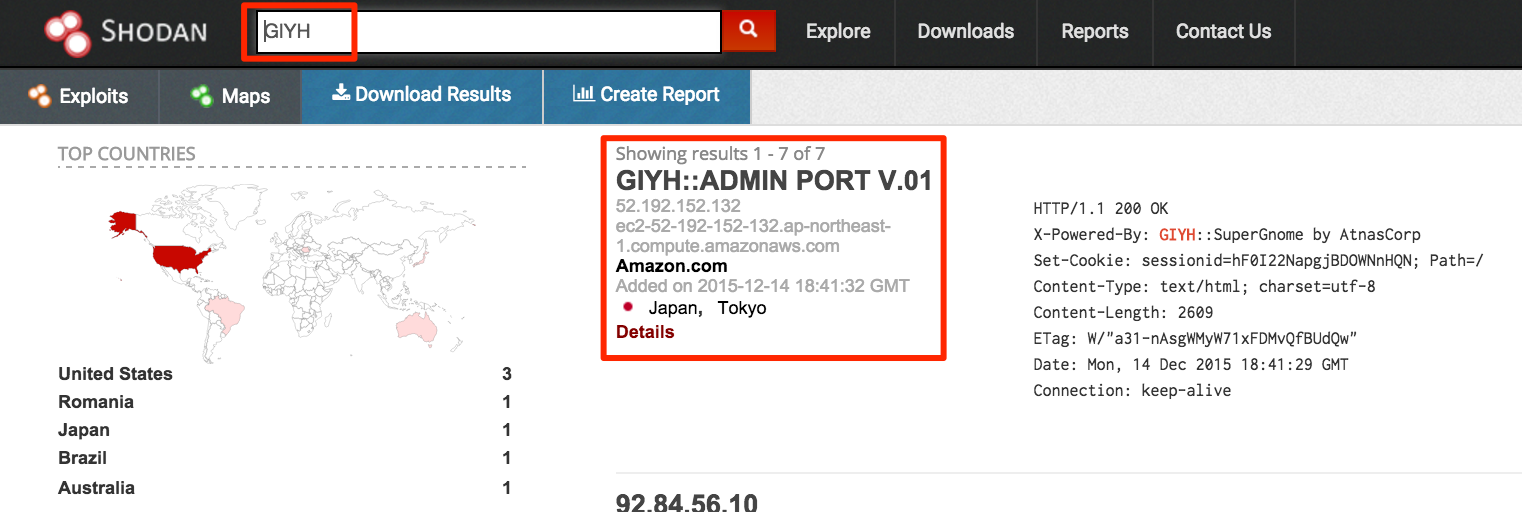Click the Connection: keep-alive line
Viewport: 1522px width, 512px height.
point(1132,391)
